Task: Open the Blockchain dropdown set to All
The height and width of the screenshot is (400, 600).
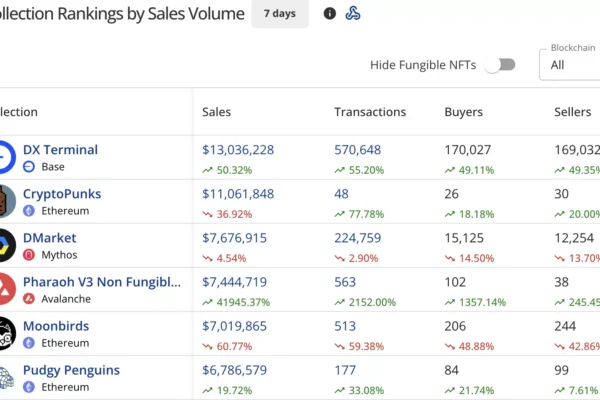Action: pyautogui.click(x=570, y=65)
